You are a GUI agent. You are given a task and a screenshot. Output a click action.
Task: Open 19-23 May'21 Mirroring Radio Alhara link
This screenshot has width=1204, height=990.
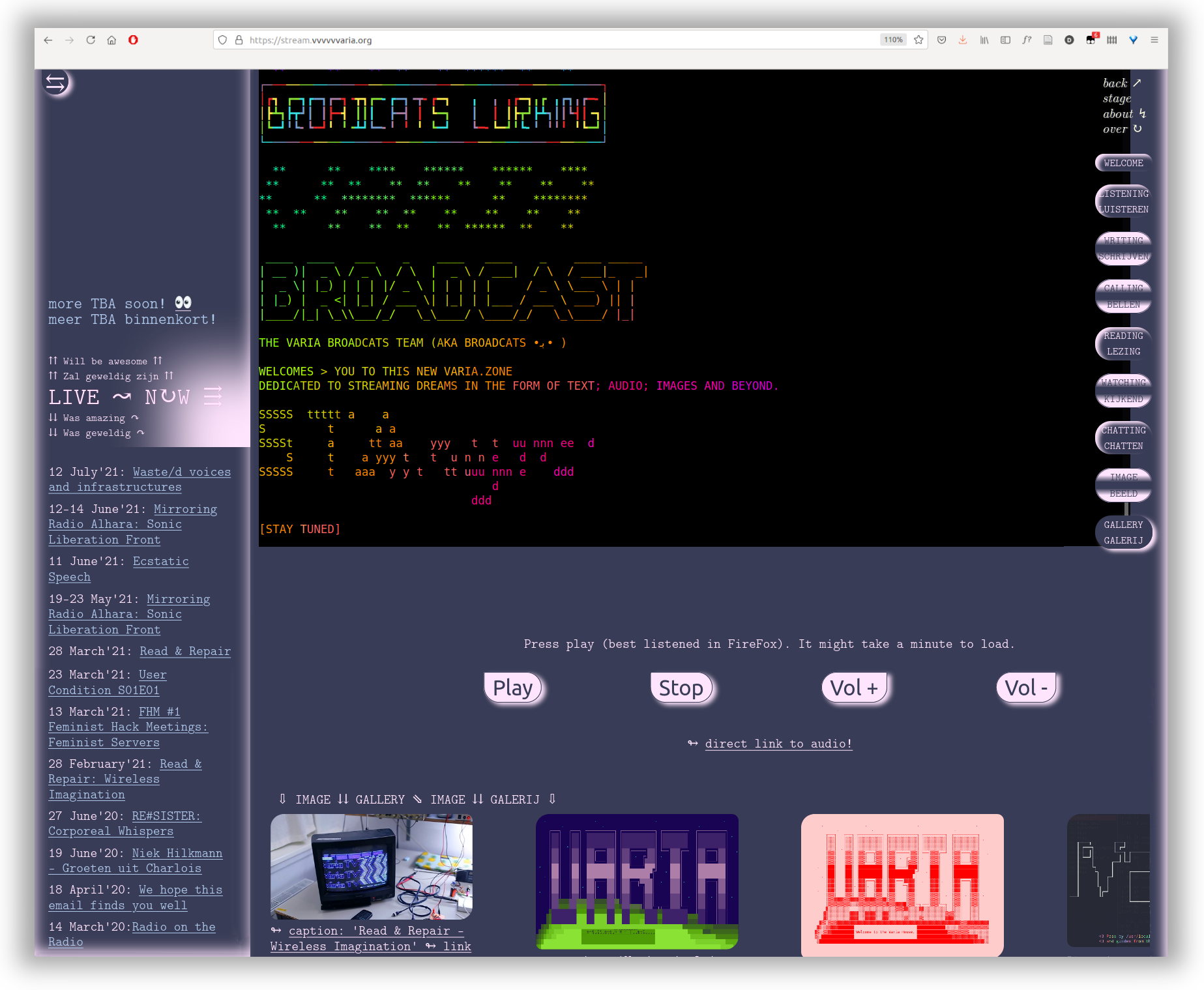tap(130, 614)
